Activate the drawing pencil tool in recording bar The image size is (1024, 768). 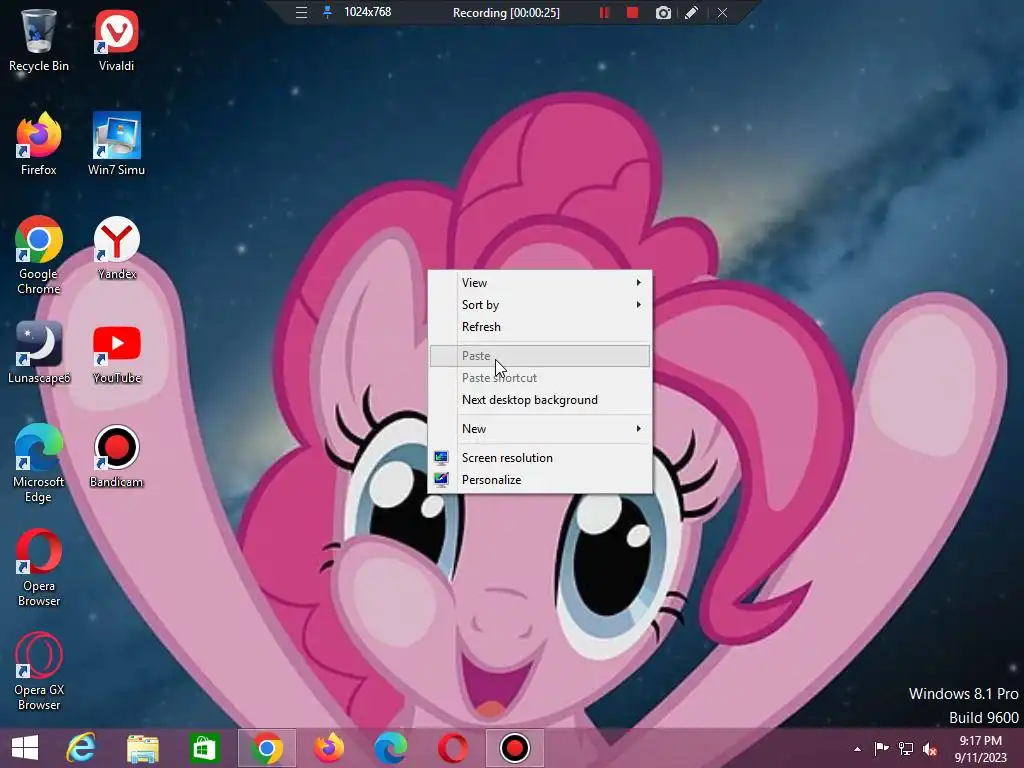692,12
